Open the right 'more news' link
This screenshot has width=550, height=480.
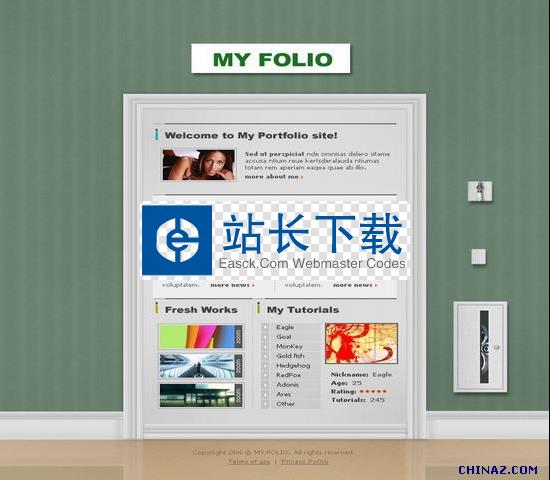click(x=355, y=285)
